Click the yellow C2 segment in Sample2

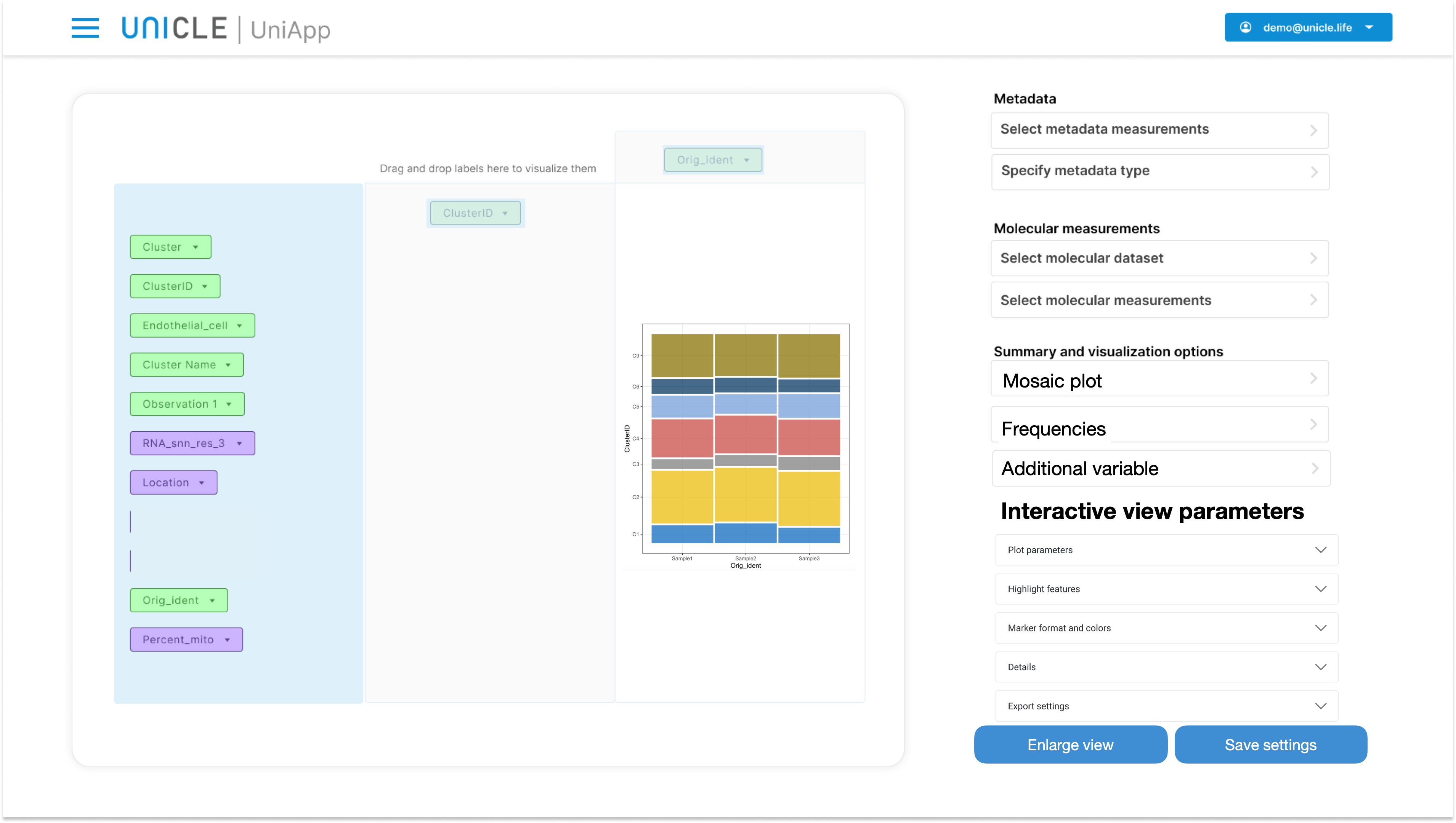745,495
